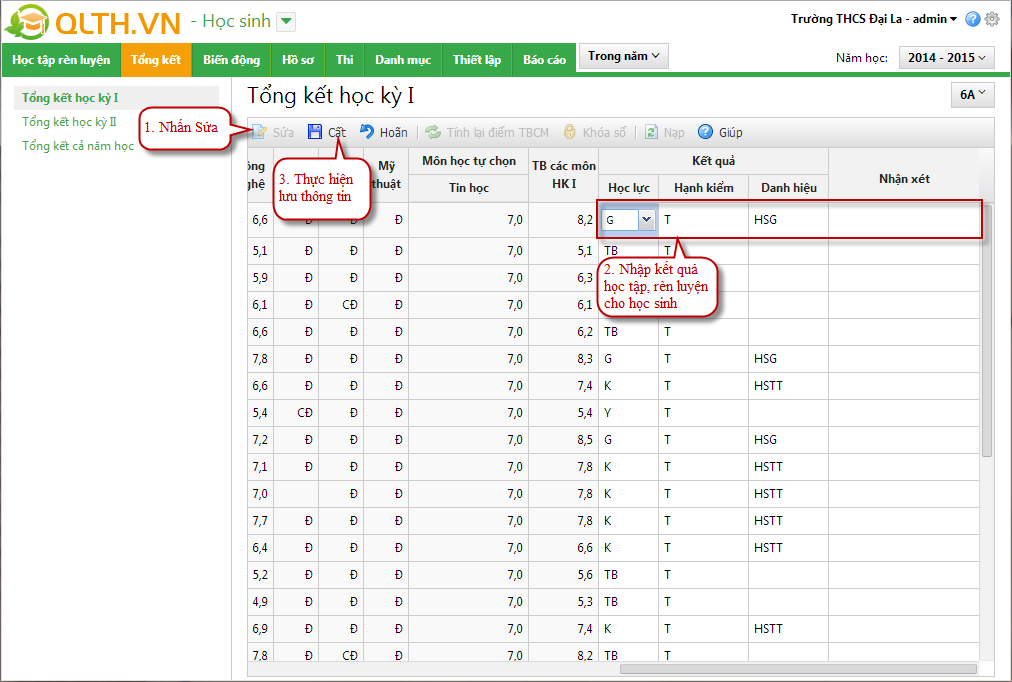
Task: Click the Tính lại điểm TBCM icon
Action: point(433,132)
